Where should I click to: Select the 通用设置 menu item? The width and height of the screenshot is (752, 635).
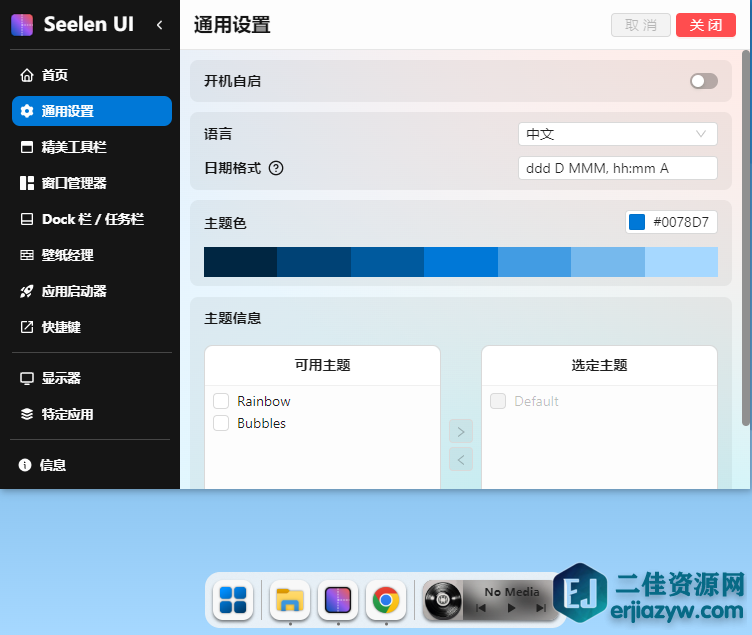92,111
